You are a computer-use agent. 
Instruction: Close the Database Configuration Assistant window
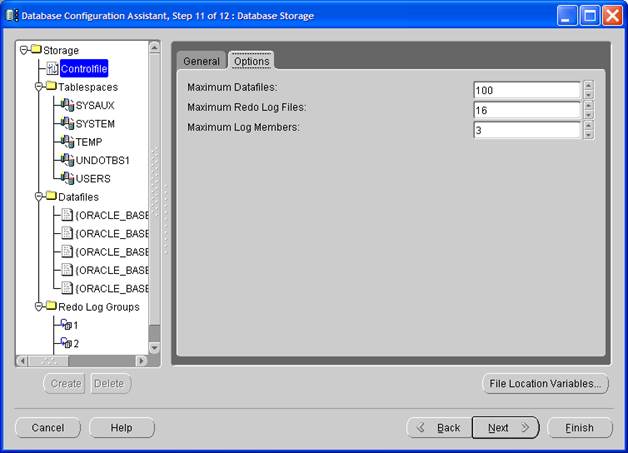[613, 16]
